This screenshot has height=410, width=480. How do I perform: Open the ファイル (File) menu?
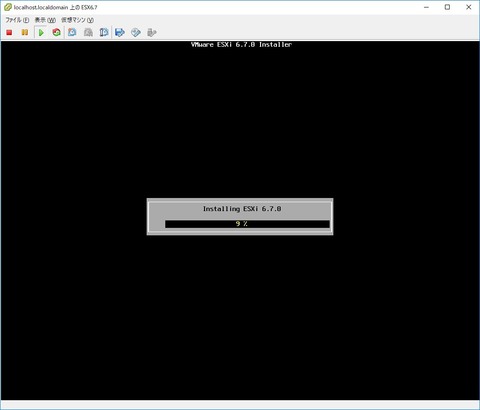coord(17,20)
